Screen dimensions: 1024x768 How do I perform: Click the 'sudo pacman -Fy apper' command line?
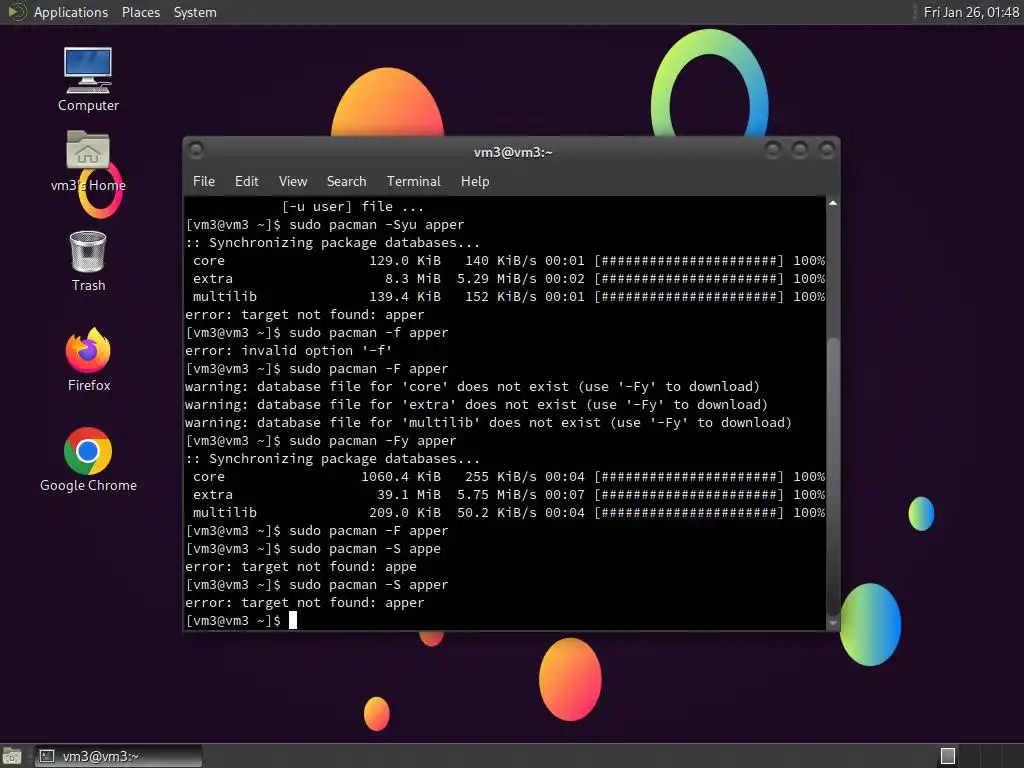pyautogui.click(x=321, y=441)
